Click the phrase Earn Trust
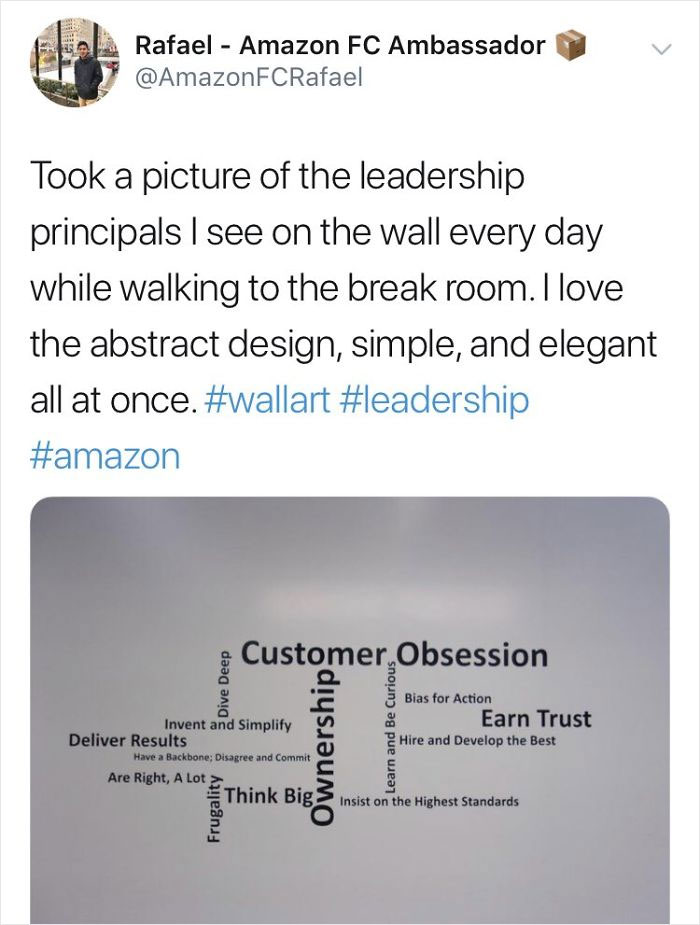Viewport: 700px width, 925px height. coord(536,718)
